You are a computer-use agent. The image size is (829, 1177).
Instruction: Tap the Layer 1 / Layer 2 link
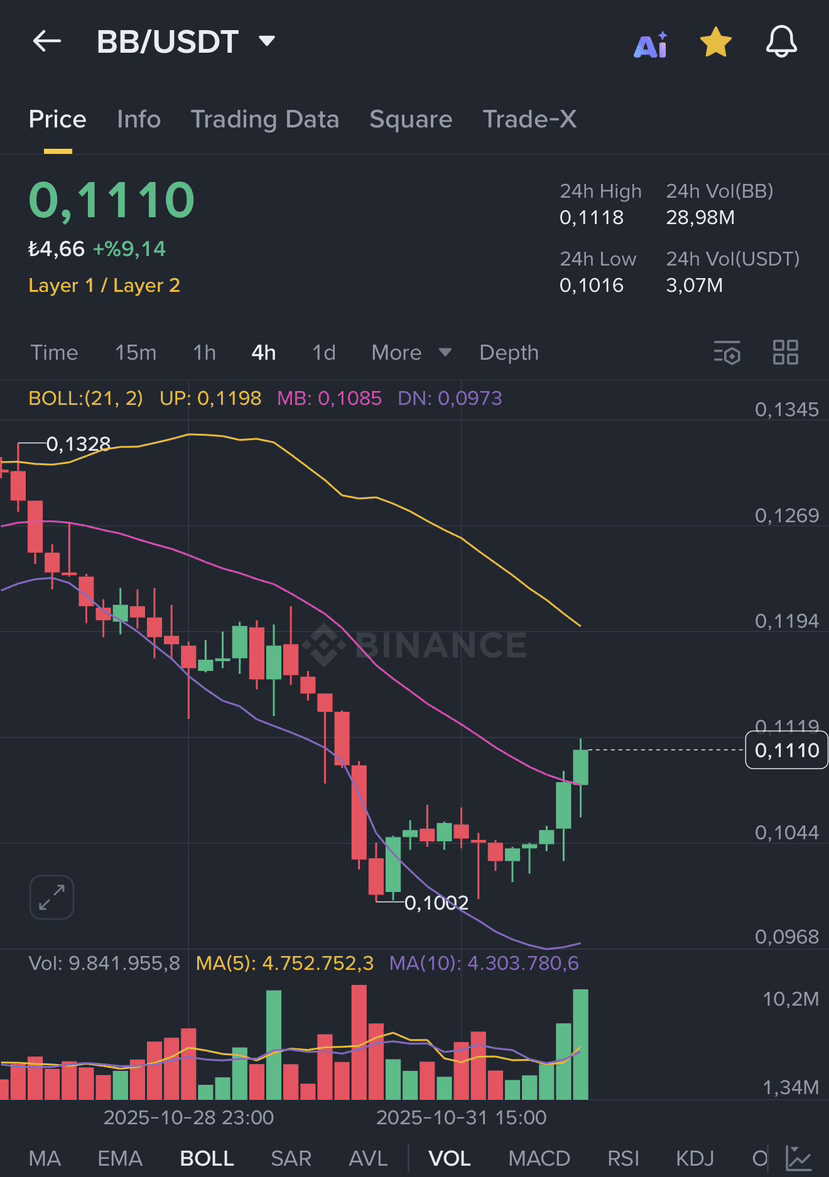tap(104, 285)
